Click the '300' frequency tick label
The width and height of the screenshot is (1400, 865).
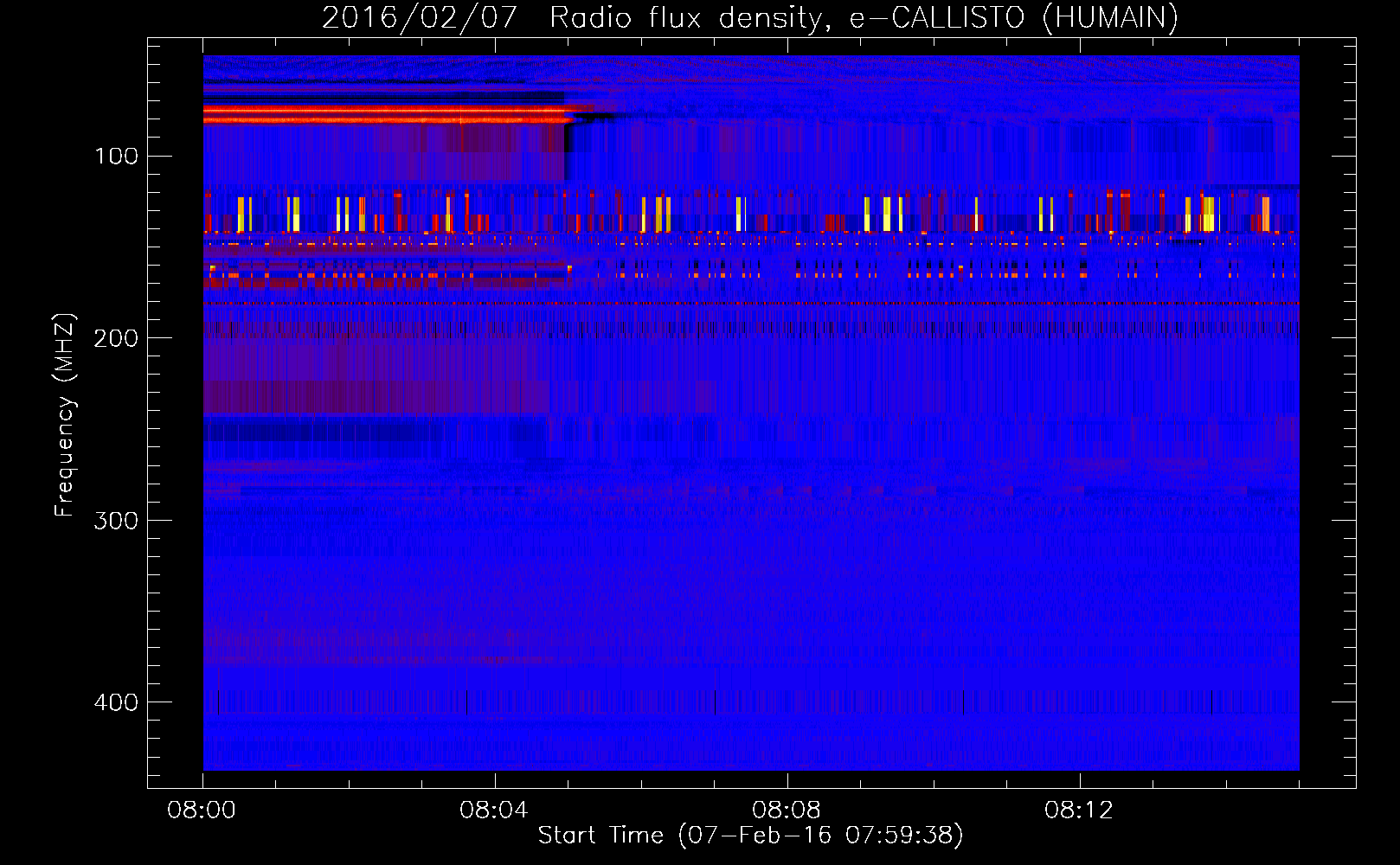pos(116,521)
